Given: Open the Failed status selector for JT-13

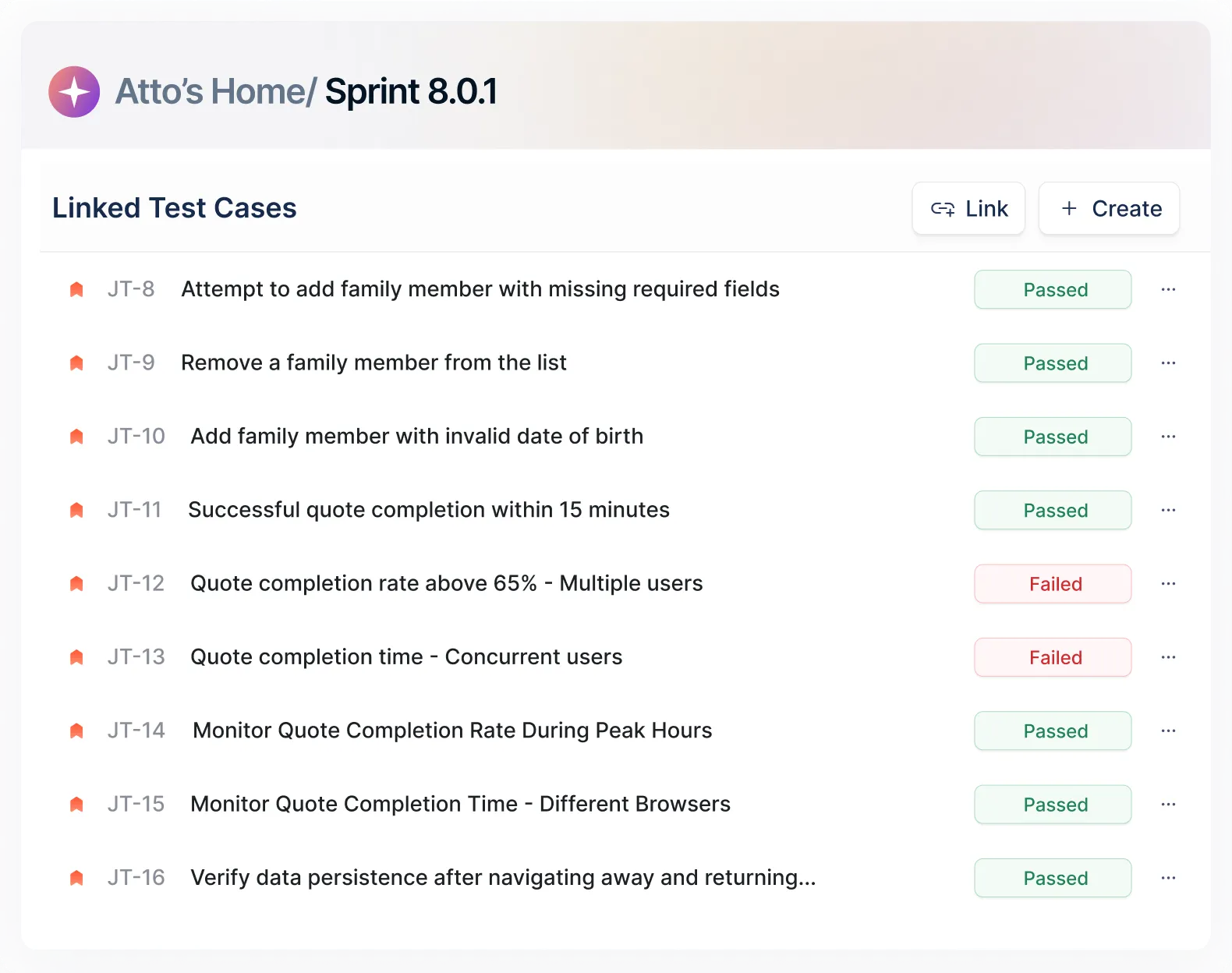Looking at the screenshot, I should pos(1053,657).
